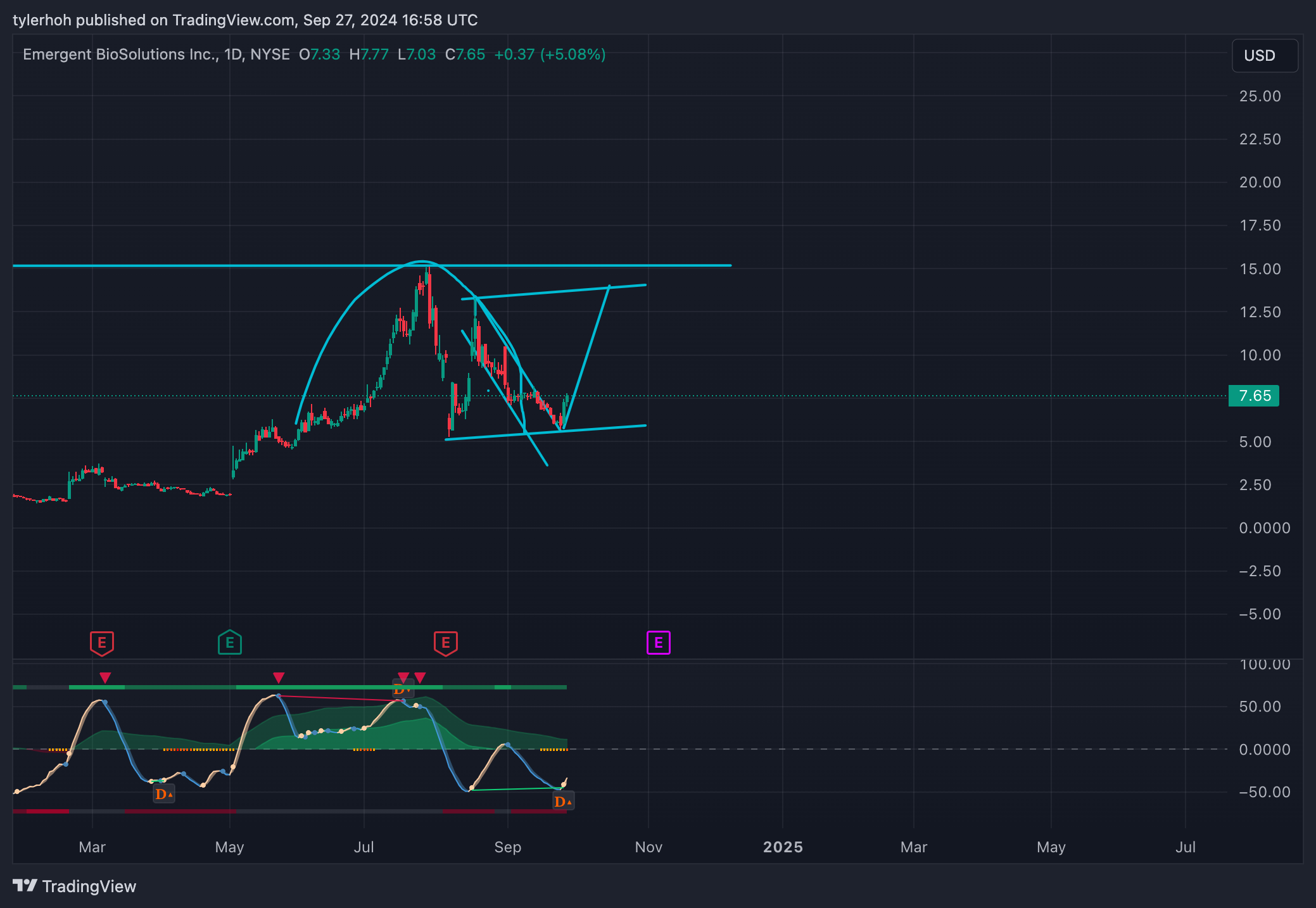Click the Jul label at the time axis's right end
This screenshot has width=1316, height=908.
tap(1186, 847)
